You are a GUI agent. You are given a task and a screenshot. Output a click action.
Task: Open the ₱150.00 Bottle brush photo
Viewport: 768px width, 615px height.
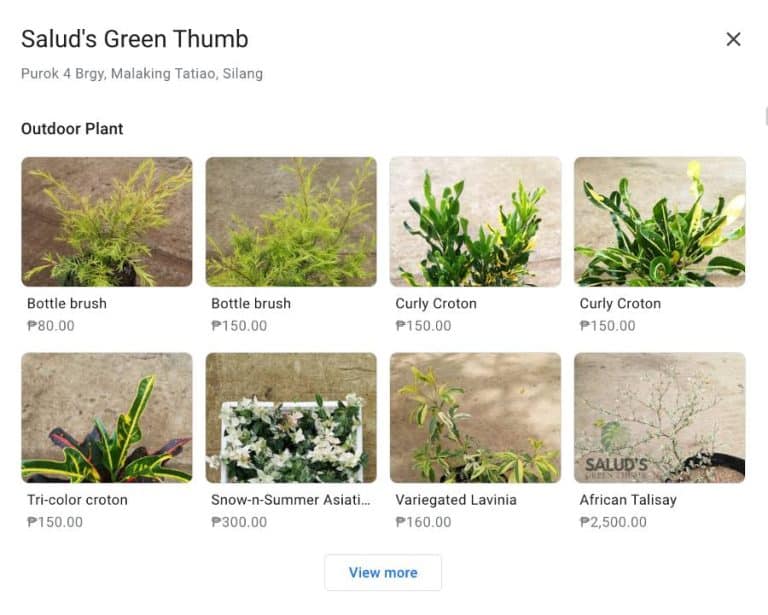pos(291,222)
